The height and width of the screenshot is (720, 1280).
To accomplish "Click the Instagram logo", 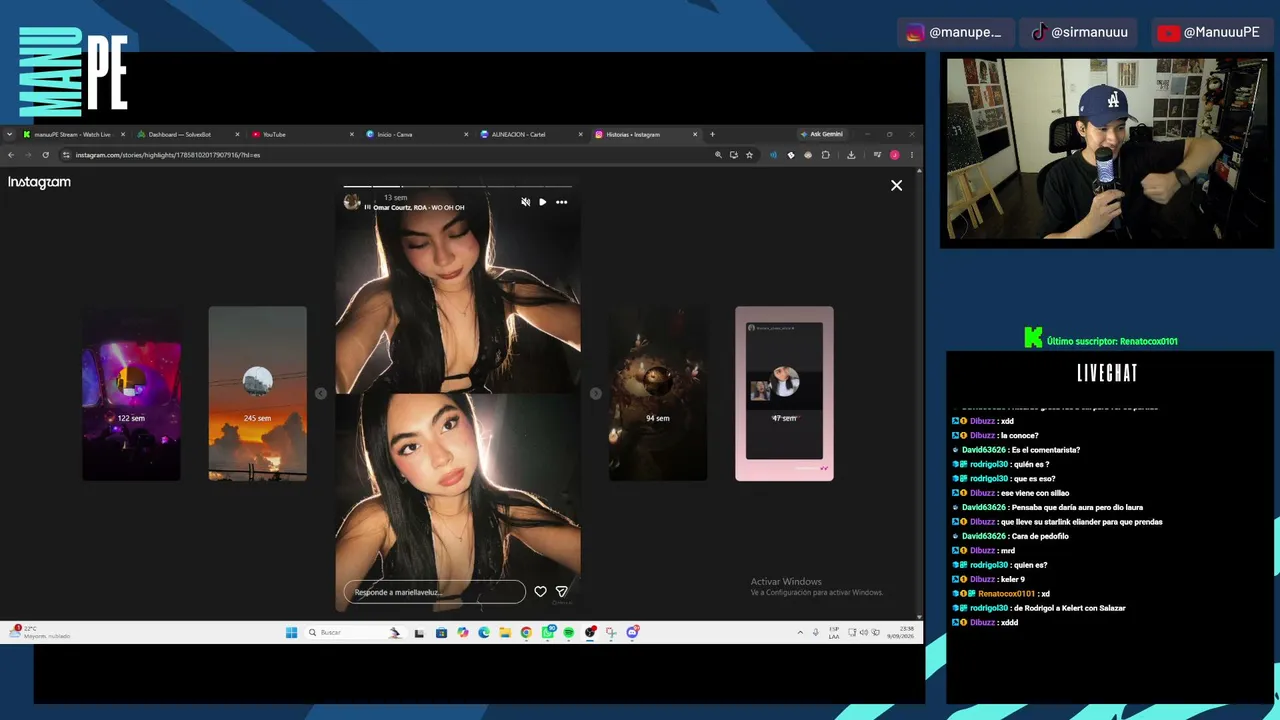I will [x=39, y=182].
